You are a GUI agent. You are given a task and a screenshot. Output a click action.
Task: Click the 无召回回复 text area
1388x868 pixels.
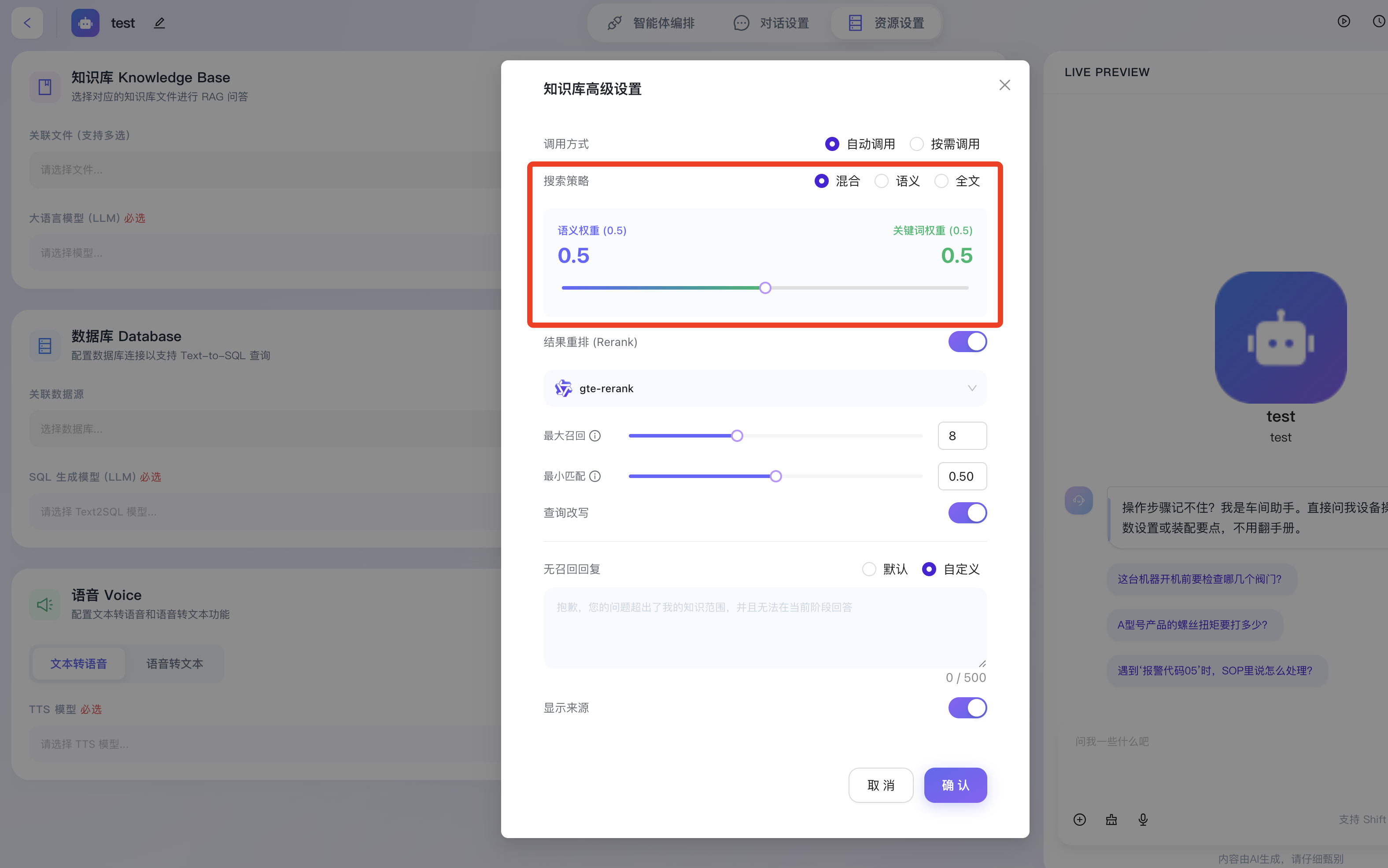pos(765,628)
